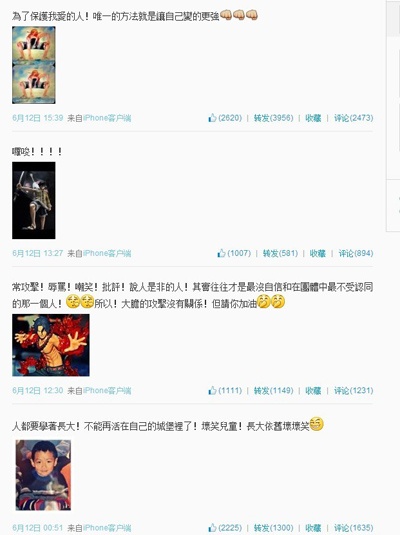
Task: Favorite the first post with 收藏
Action: [313, 118]
